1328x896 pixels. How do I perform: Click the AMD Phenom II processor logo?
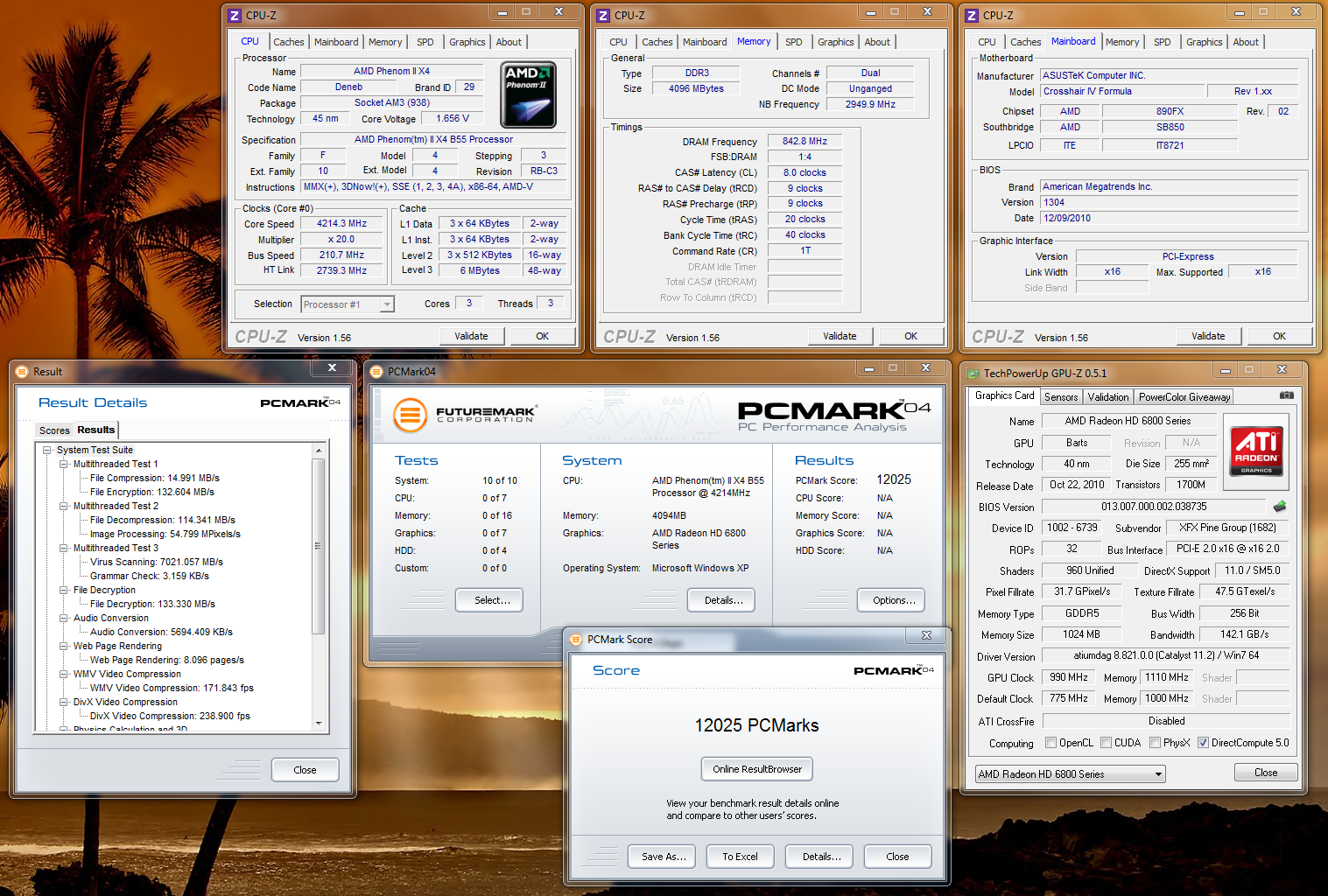pyautogui.click(x=528, y=94)
